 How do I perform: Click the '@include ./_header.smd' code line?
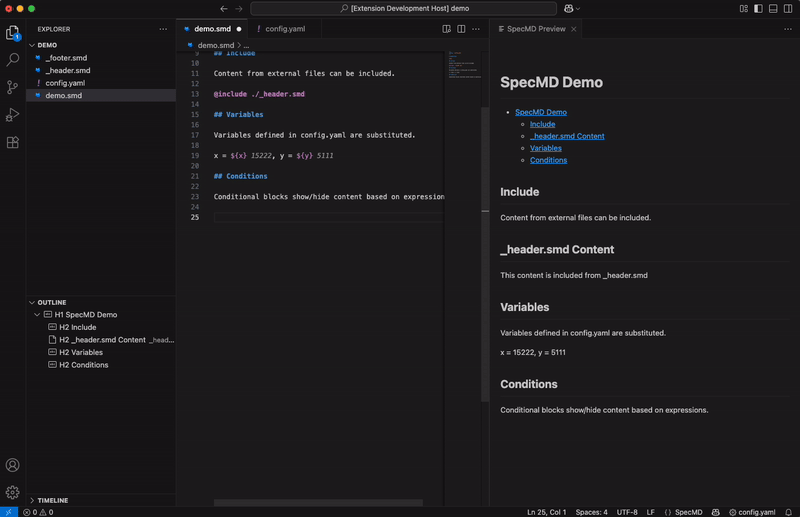pos(259,94)
